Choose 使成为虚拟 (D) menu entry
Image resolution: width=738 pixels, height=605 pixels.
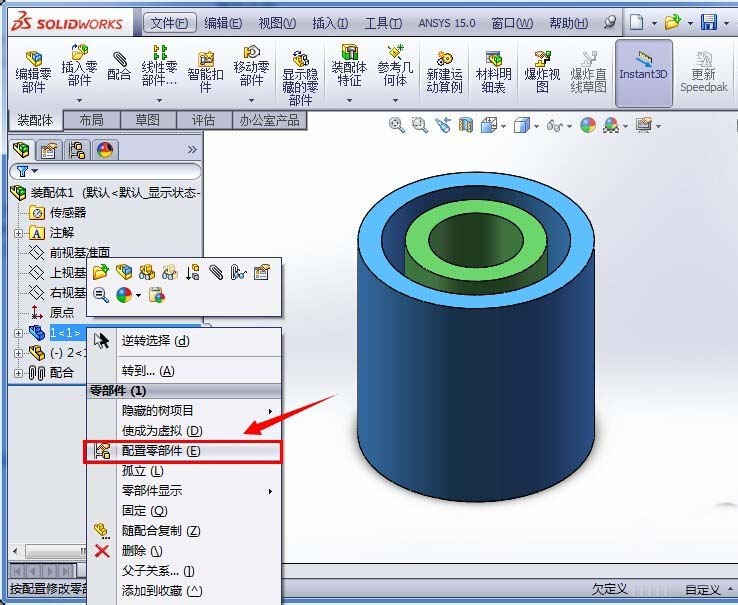coord(184,431)
